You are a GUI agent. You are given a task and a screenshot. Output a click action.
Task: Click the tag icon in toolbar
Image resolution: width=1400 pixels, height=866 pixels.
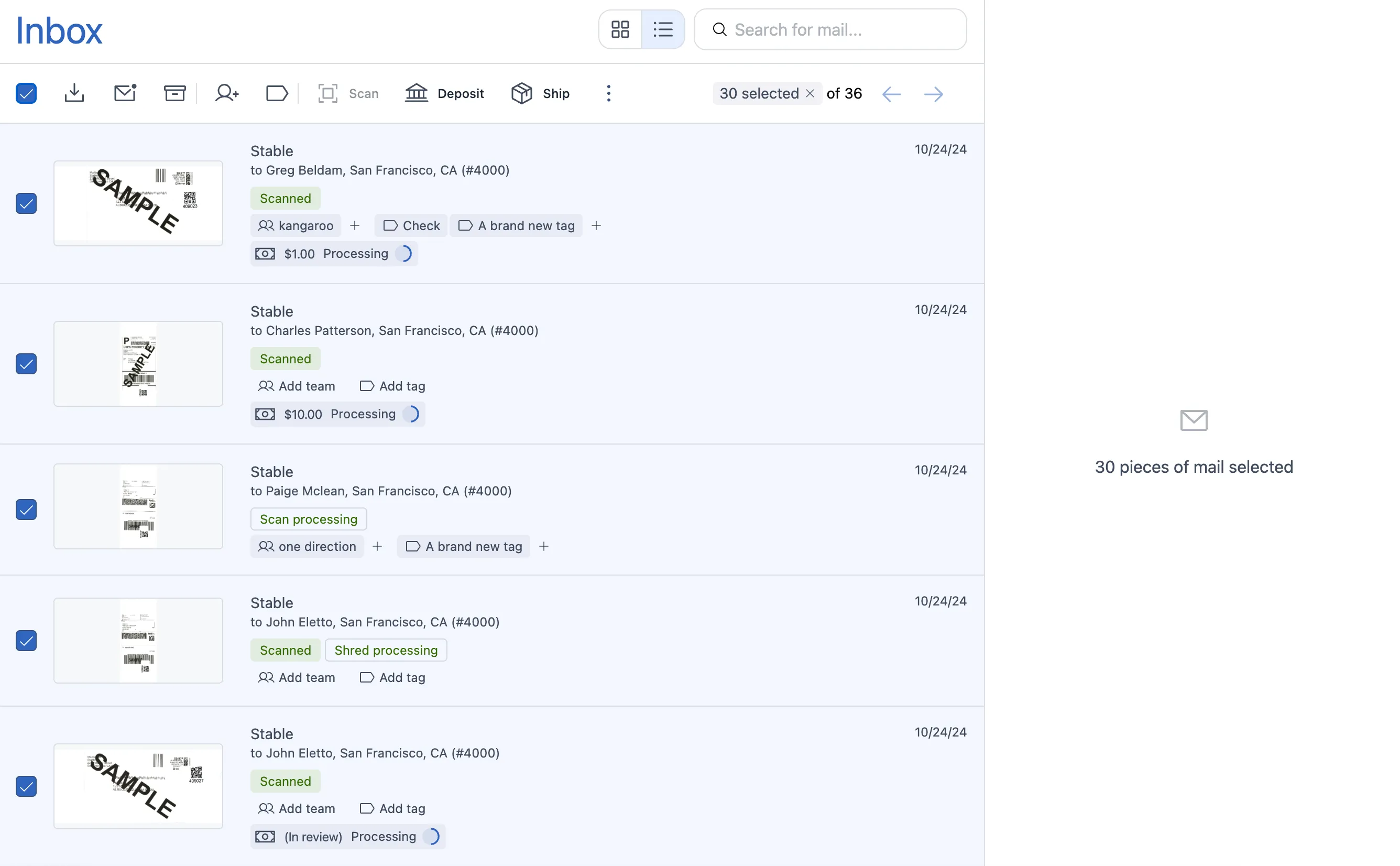277,93
